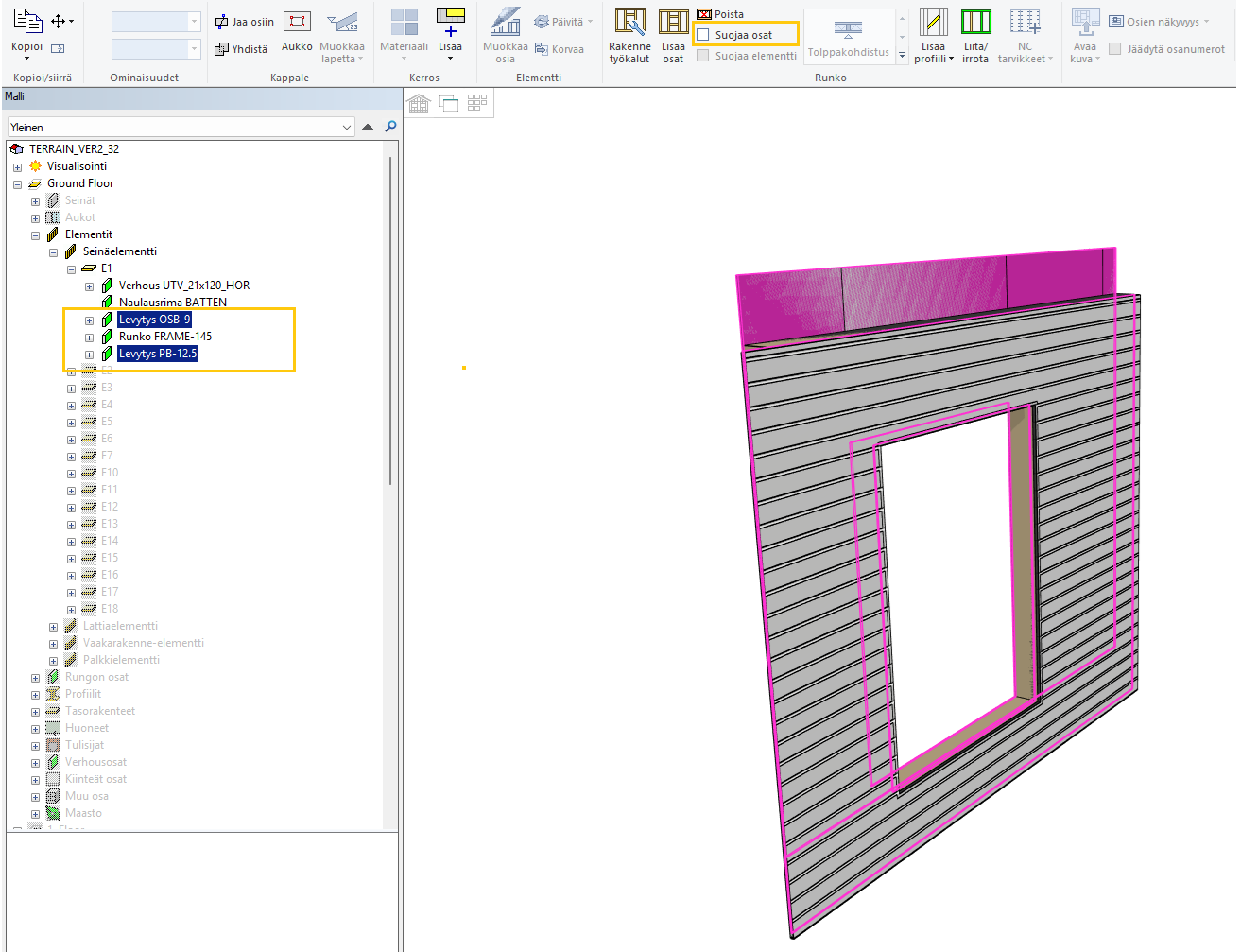Select the Maasto tree item

83,813
